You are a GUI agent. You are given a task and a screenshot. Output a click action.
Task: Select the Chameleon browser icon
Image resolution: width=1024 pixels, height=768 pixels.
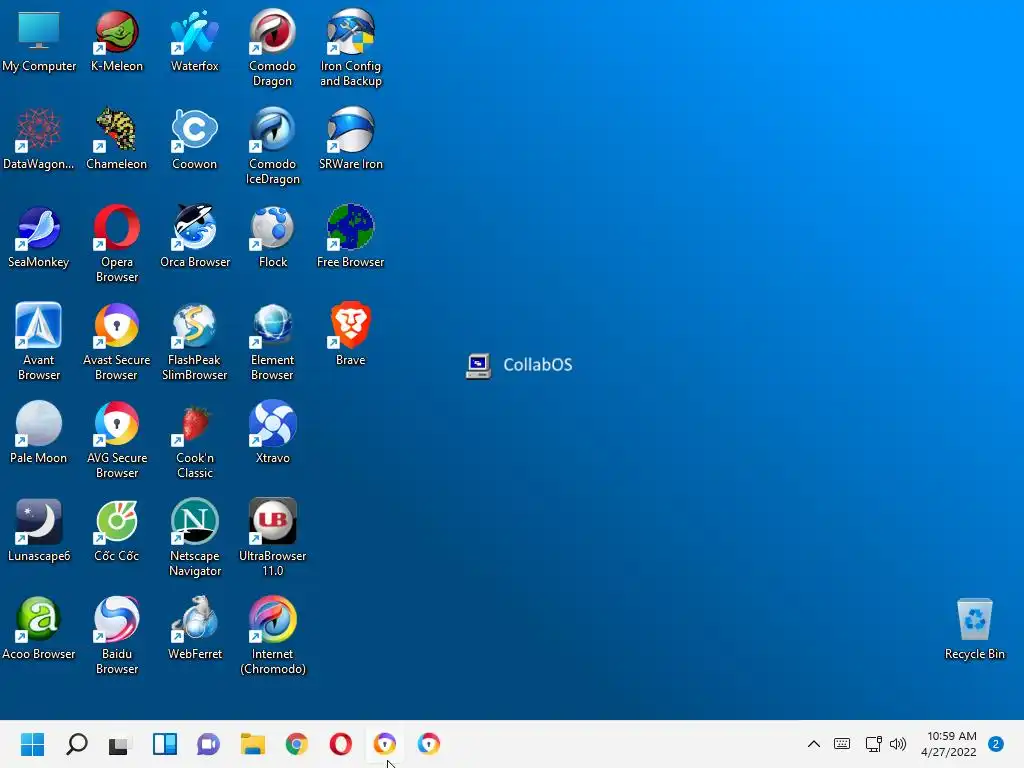pyautogui.click(x=116, y=138)
